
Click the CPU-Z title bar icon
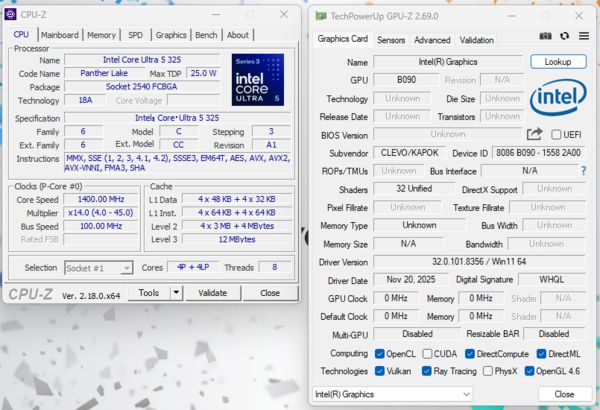pos(10,15)
